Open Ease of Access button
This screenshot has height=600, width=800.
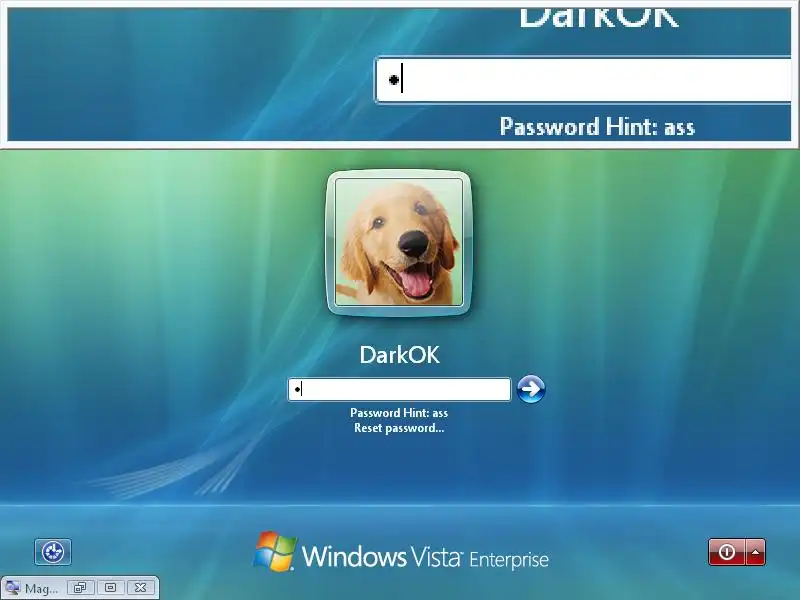53,552
